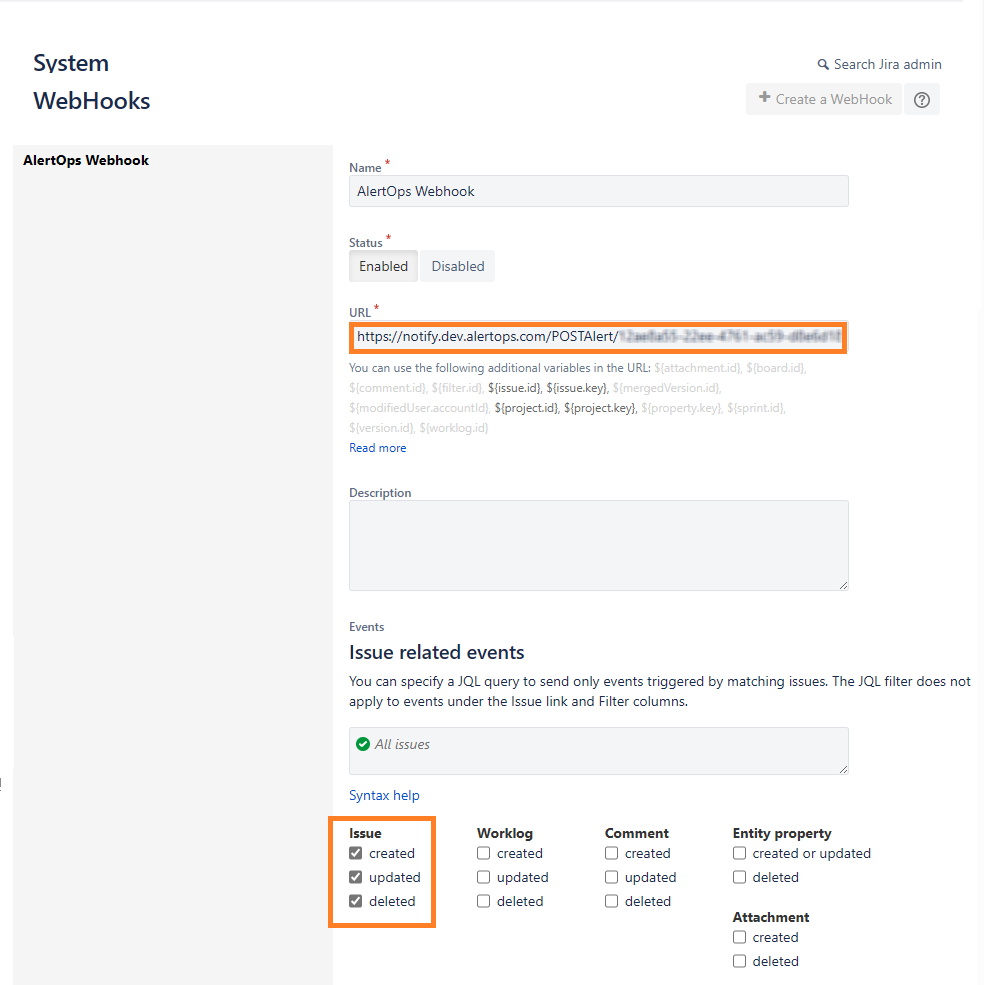This screenshot has height=985, width=984.
Task: Check the Attachment deleted checkbox
Action: 740,961
